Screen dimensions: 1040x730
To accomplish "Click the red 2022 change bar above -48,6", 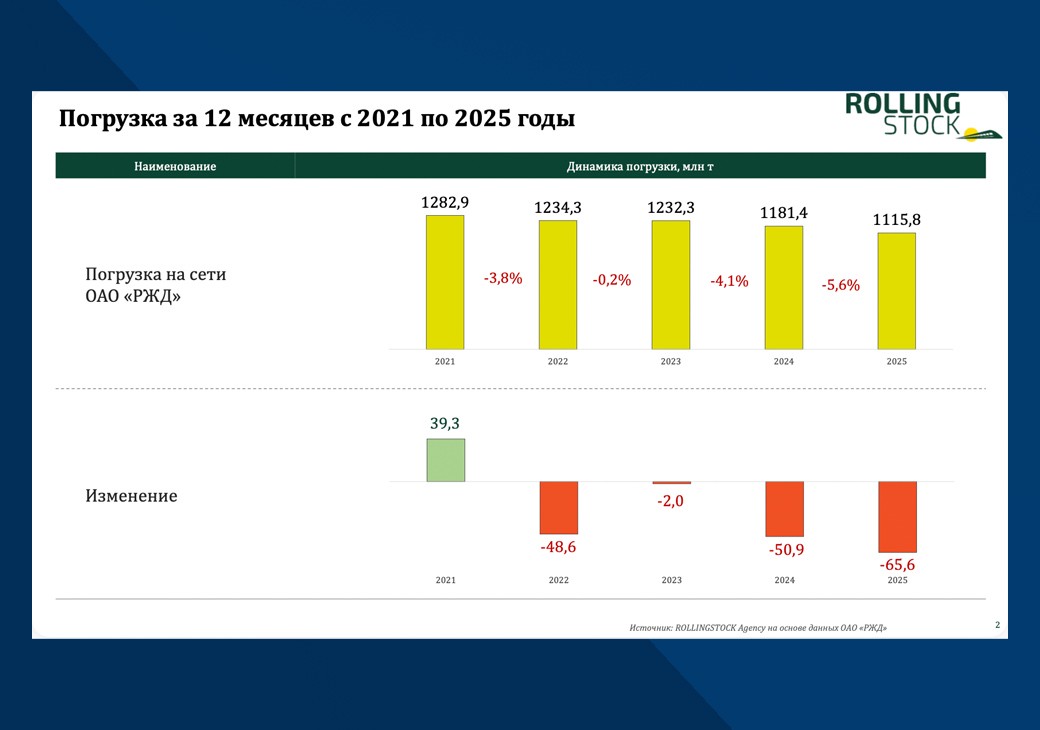I will click(558, 507).
